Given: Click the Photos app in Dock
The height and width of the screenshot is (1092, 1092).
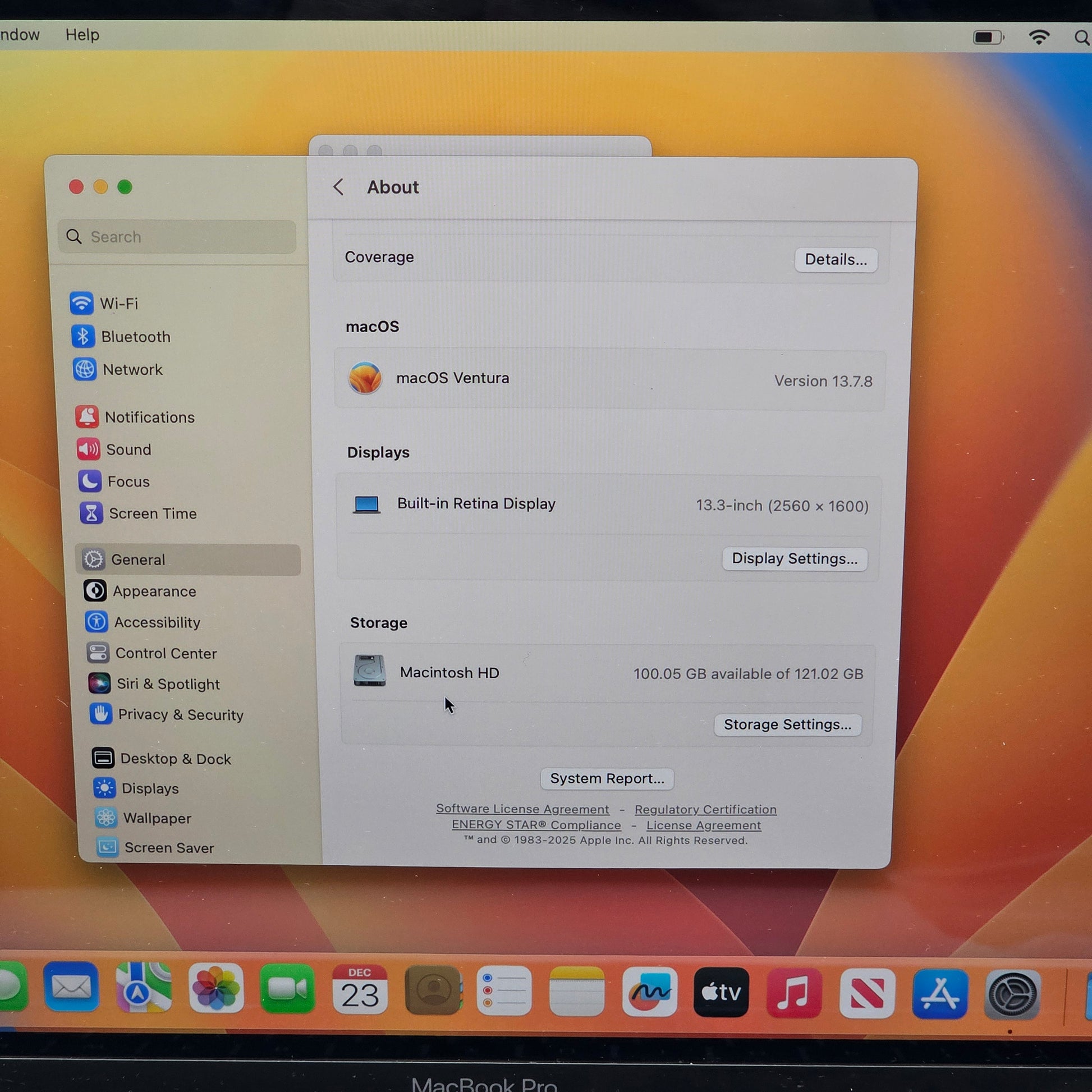Looking at the screenshot, I should [216, 989].
